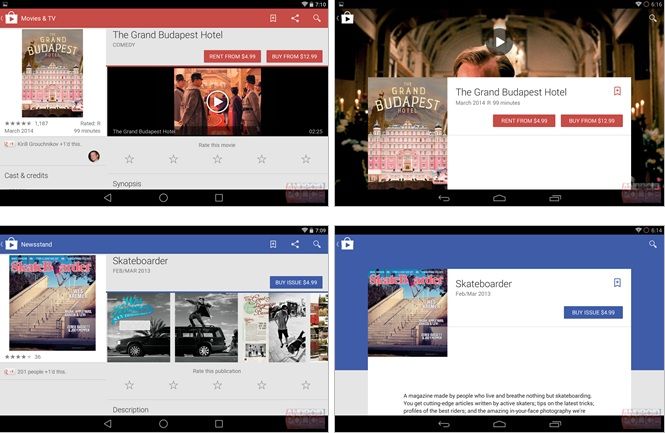The width and height of the screenshot is (665, 433).
Task: Open search from the Newsstand toolbar
Action: [x=317, y=244]
